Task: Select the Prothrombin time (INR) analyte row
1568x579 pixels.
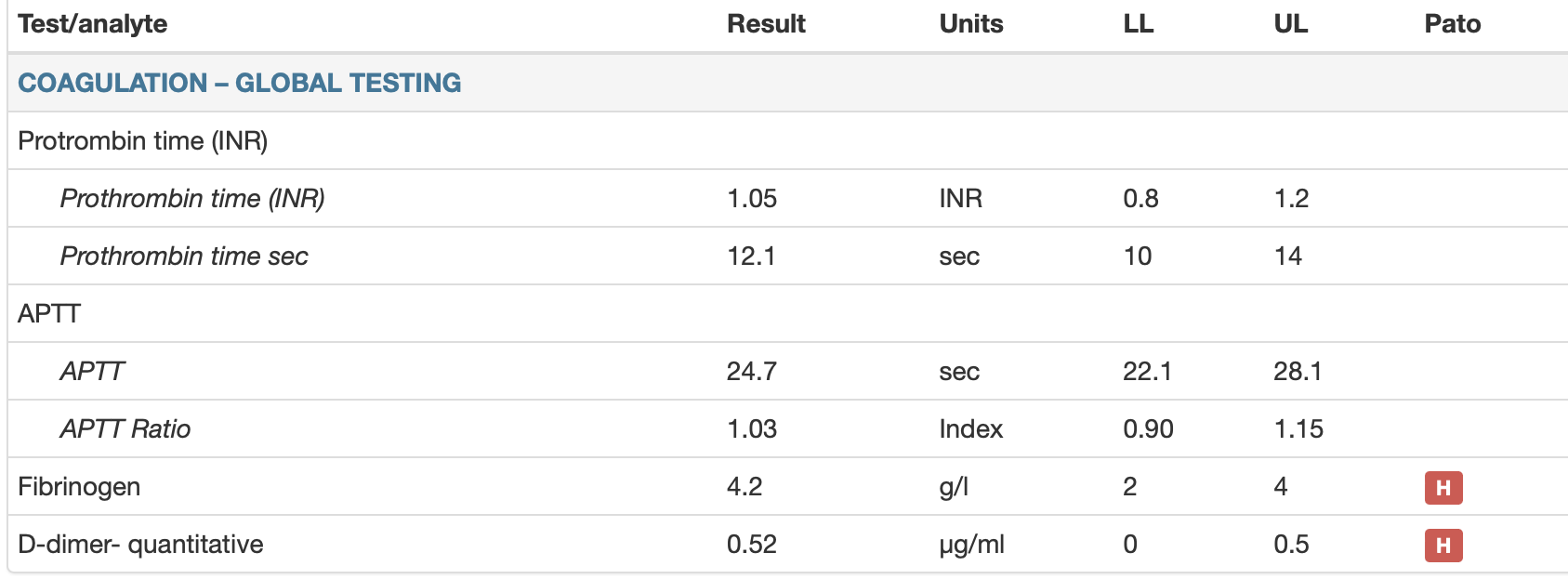Action: (192, 198)
